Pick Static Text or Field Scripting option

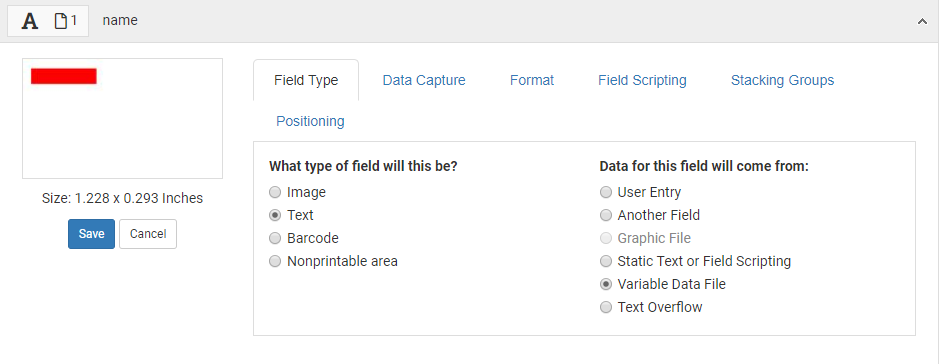coord(606,261)
